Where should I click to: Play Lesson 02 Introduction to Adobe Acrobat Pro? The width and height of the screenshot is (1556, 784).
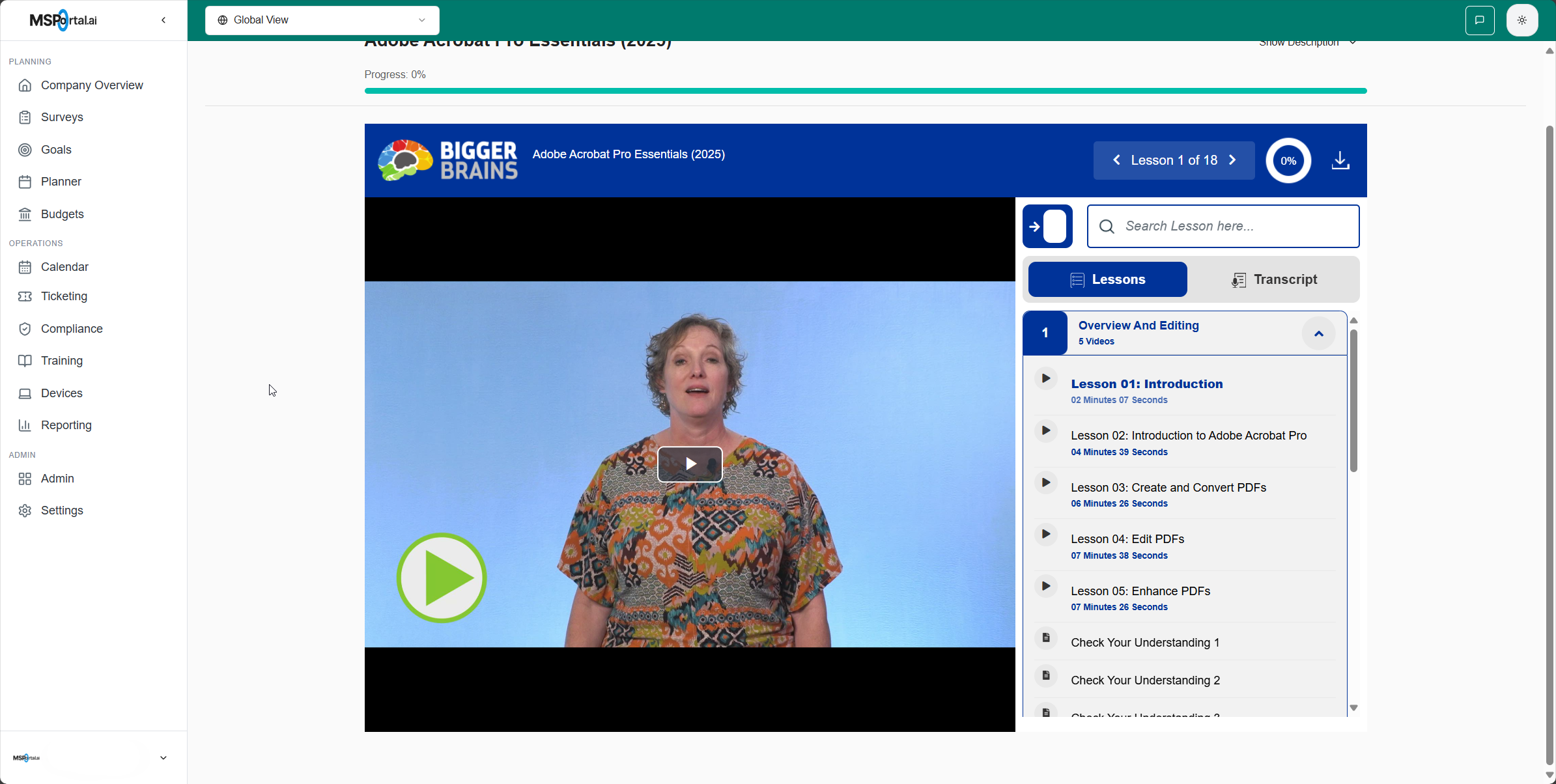(1045, 430)
